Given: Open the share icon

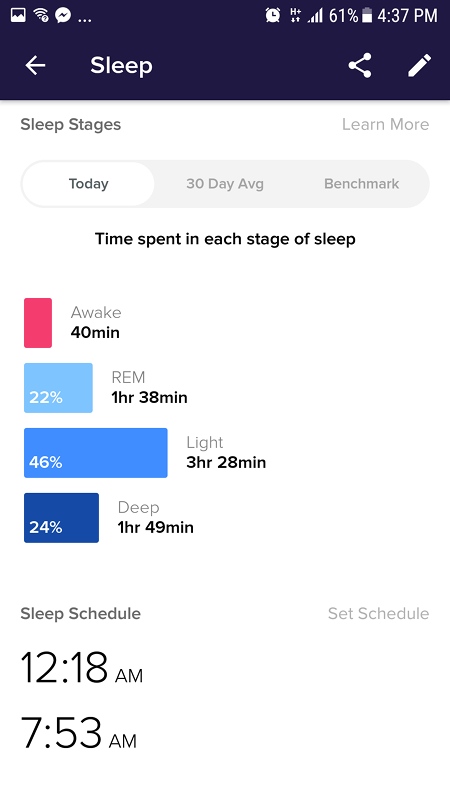Looking at the screenshot, I should (x=360, y=65).
